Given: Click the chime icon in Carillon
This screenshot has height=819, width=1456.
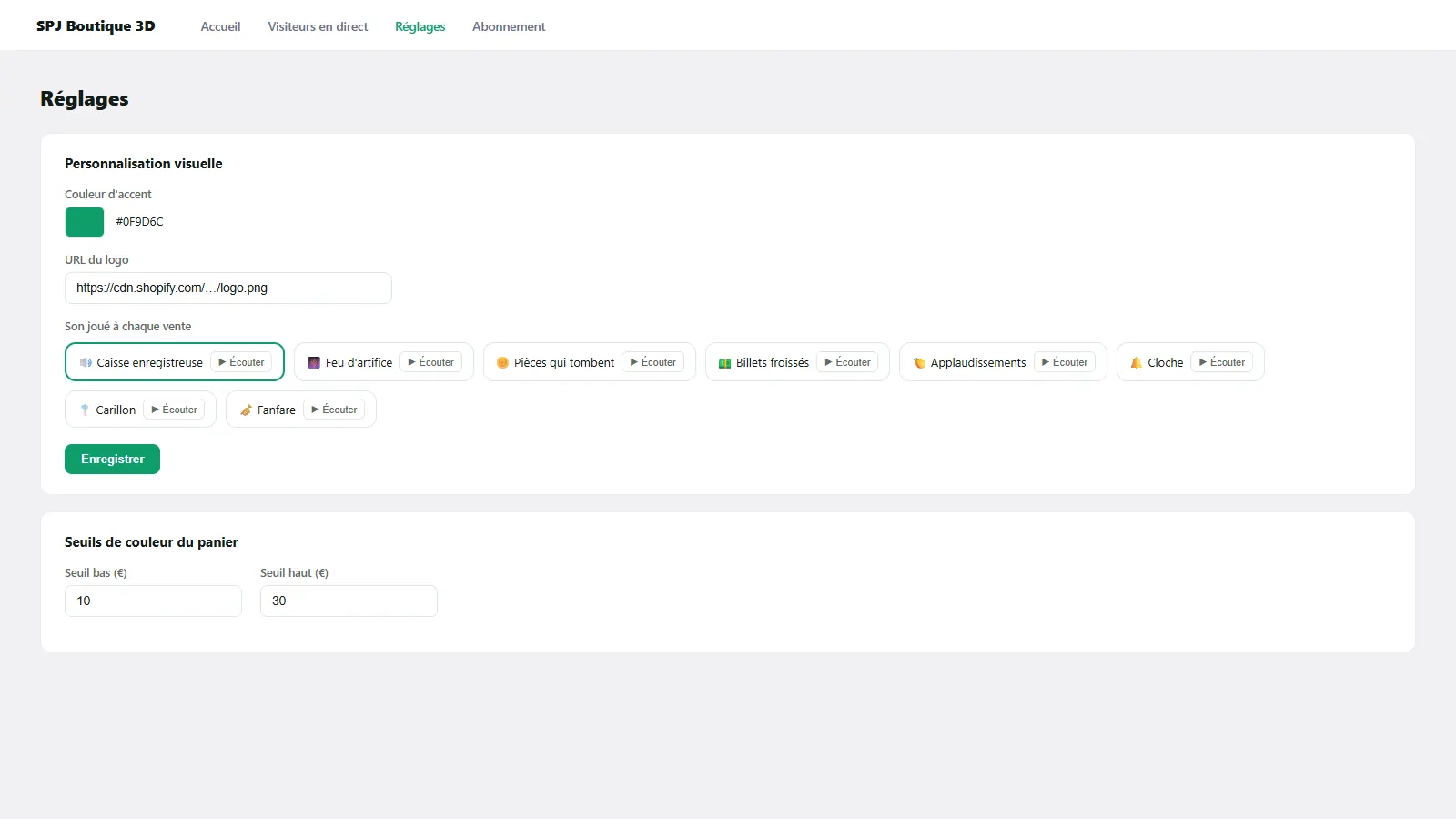Looking at the screenshot, I should click(x=85, y=409).
